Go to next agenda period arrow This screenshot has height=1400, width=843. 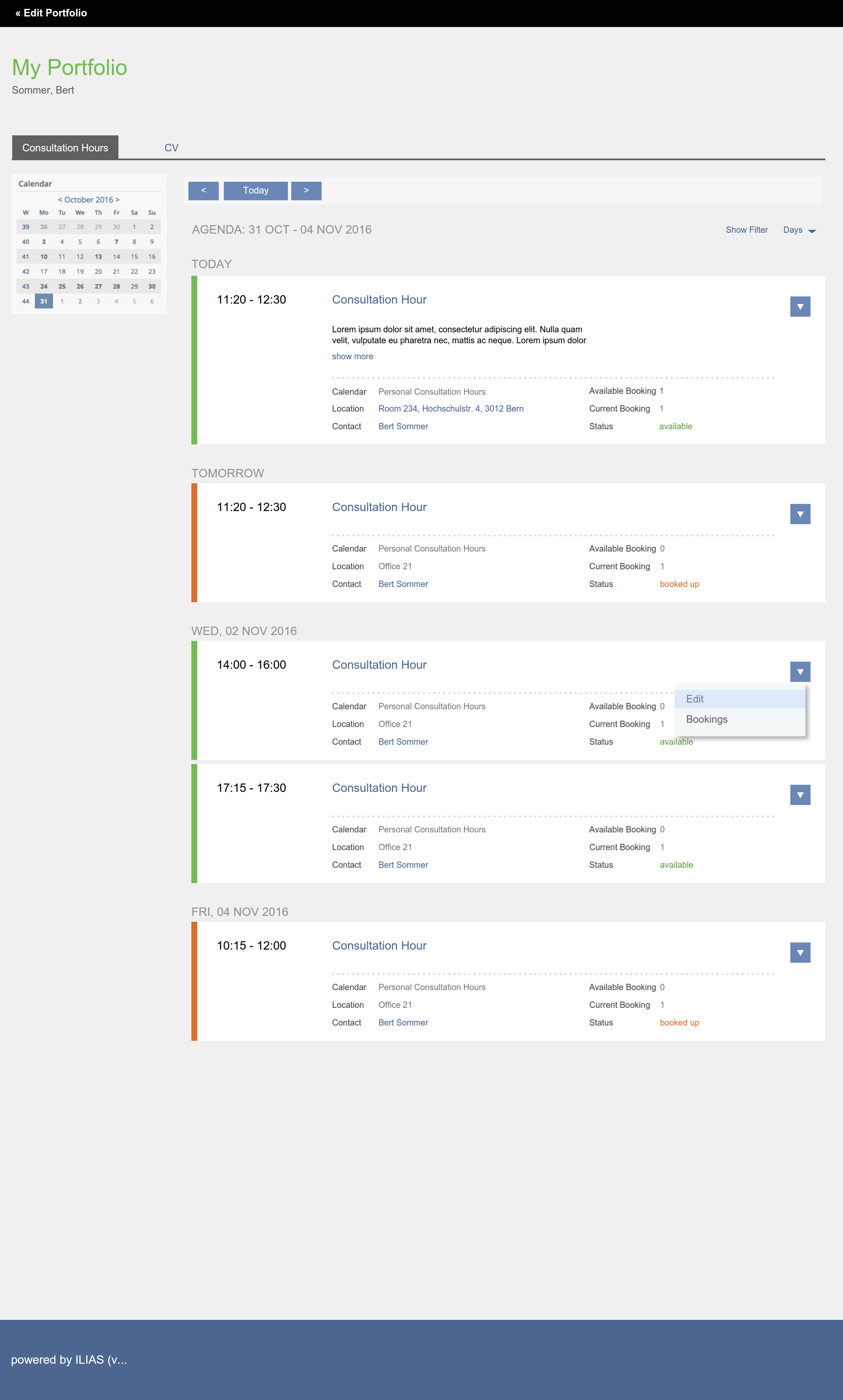[306, 191]
